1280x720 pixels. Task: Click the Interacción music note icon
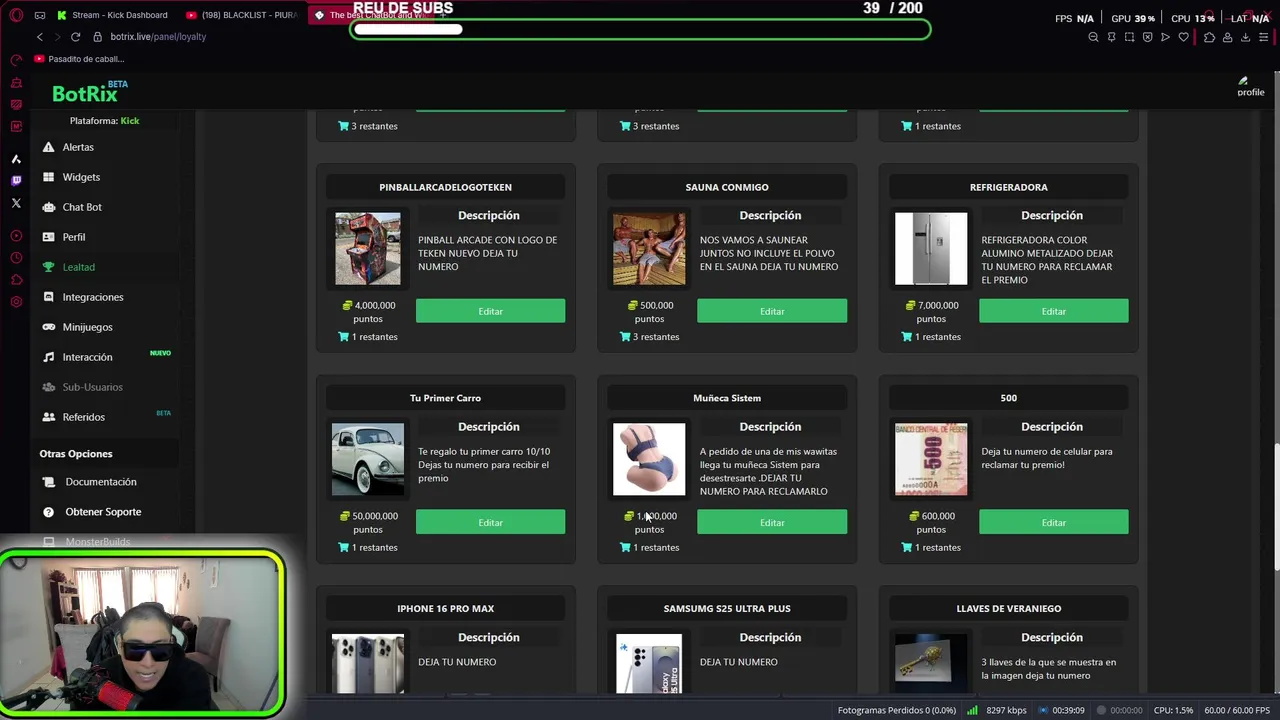point(48,357)
